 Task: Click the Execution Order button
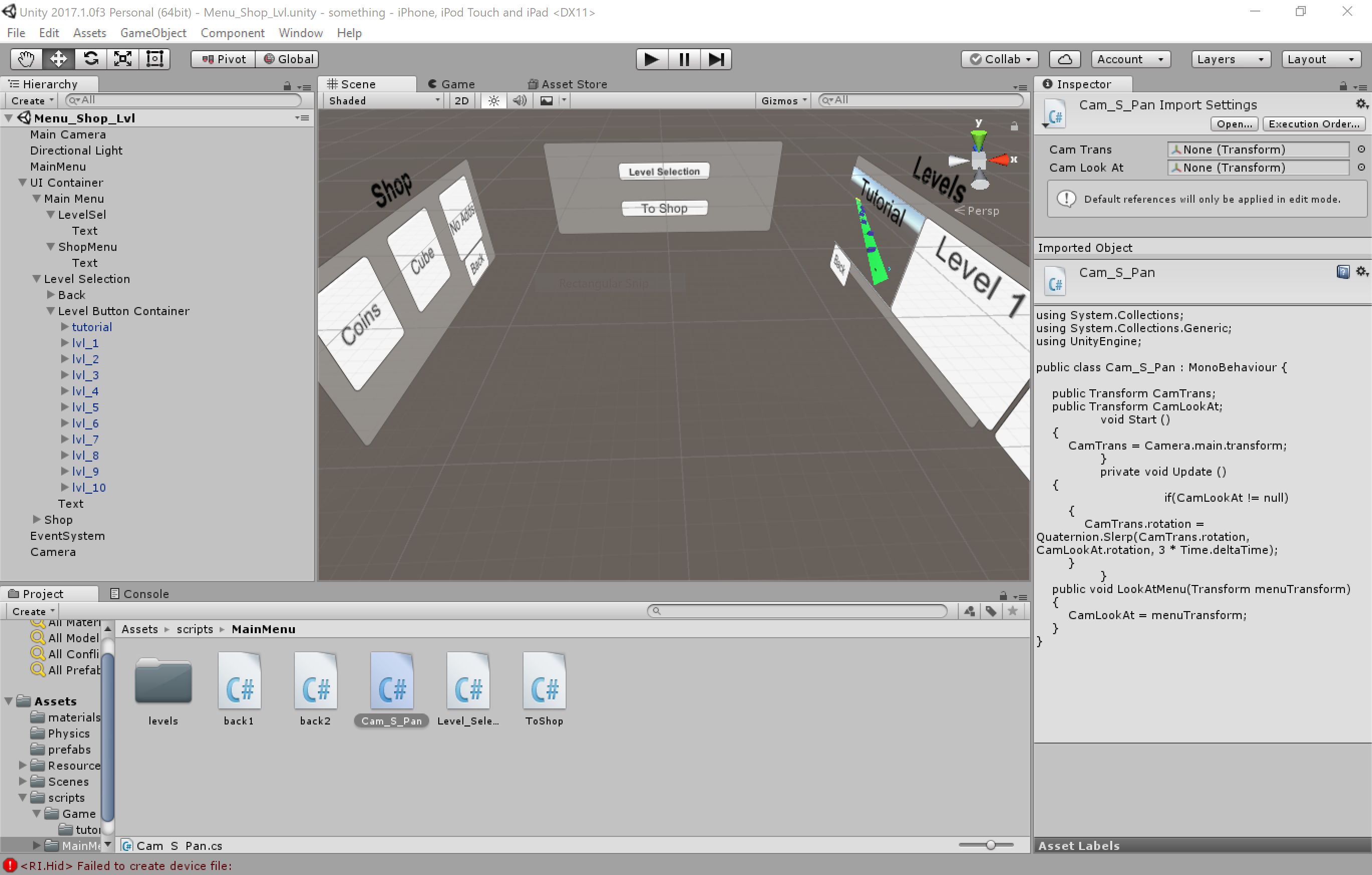1313,124
